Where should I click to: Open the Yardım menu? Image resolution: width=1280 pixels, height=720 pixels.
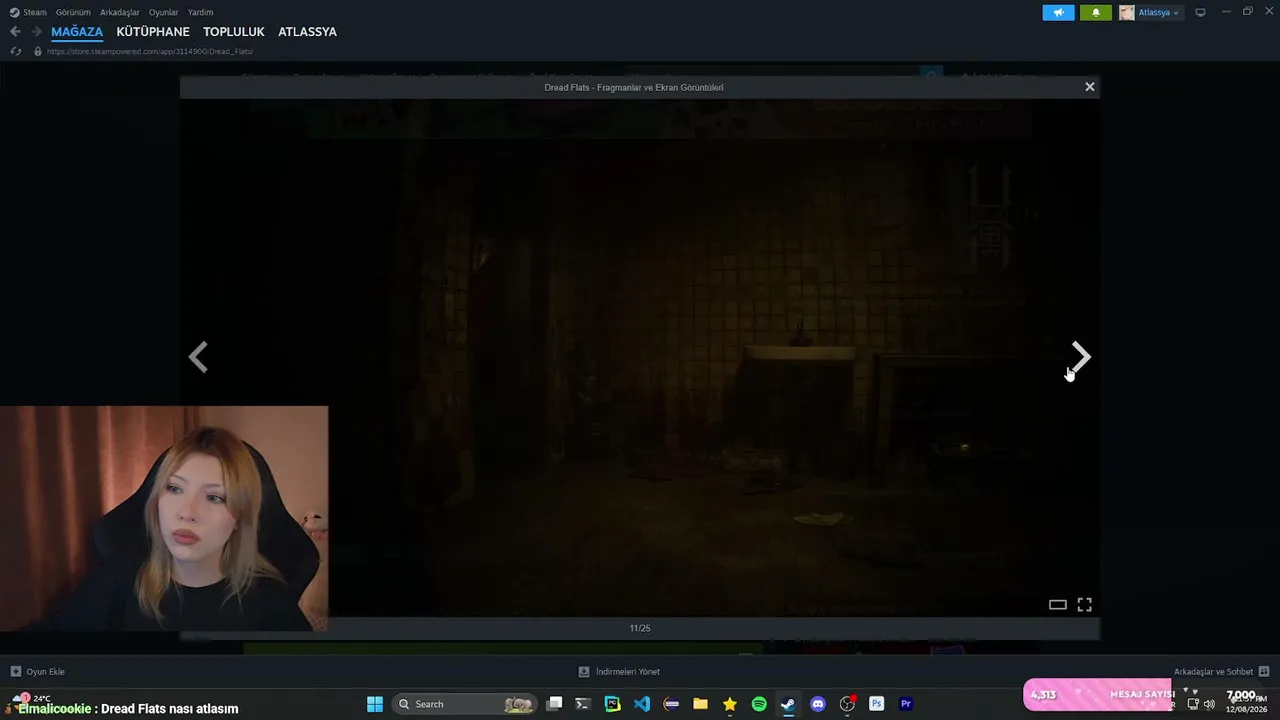[x=200, y=12]
